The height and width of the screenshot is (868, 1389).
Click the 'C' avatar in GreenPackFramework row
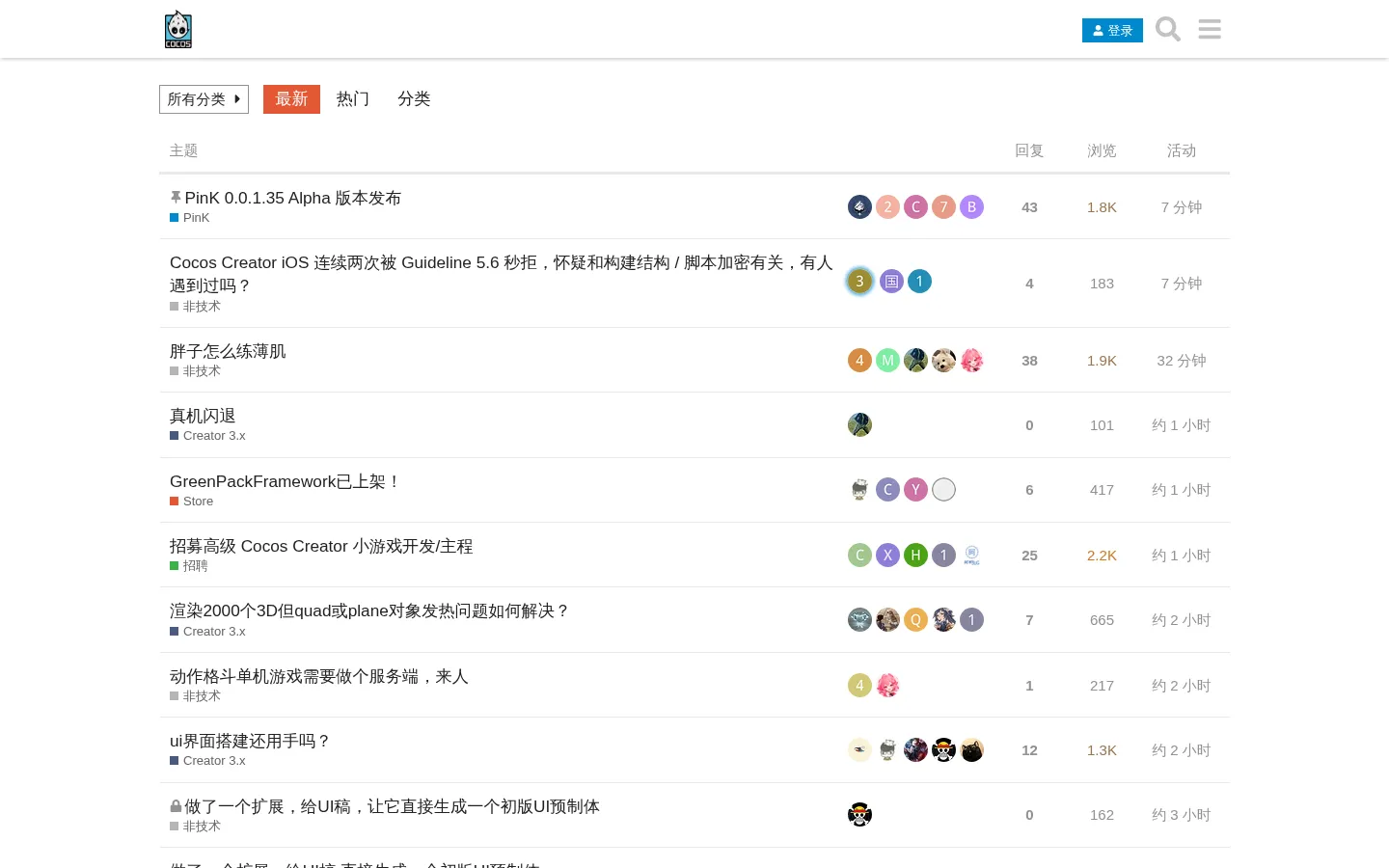(887, 489)
